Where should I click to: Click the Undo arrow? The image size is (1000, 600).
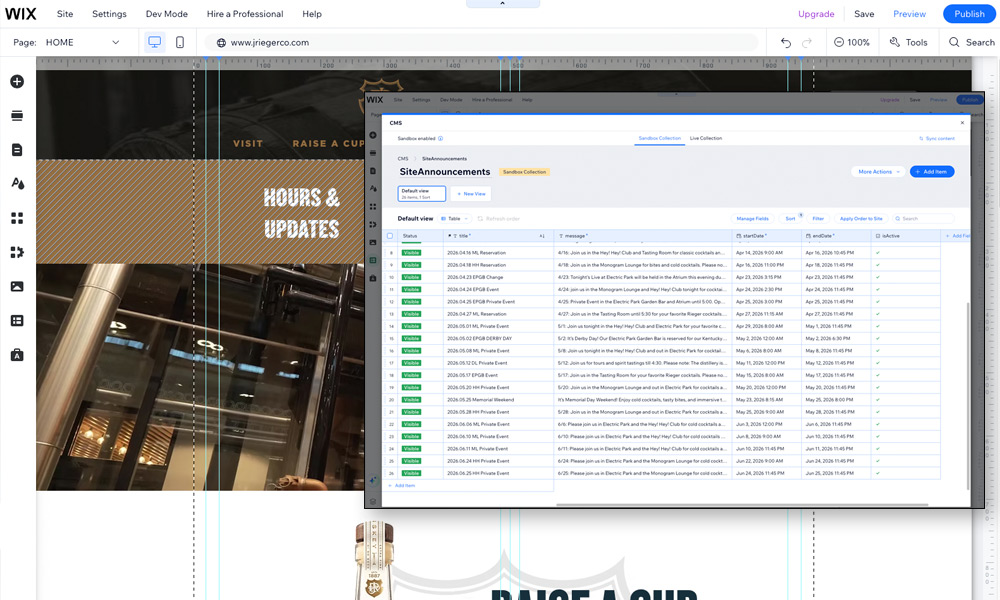(786, 43)
